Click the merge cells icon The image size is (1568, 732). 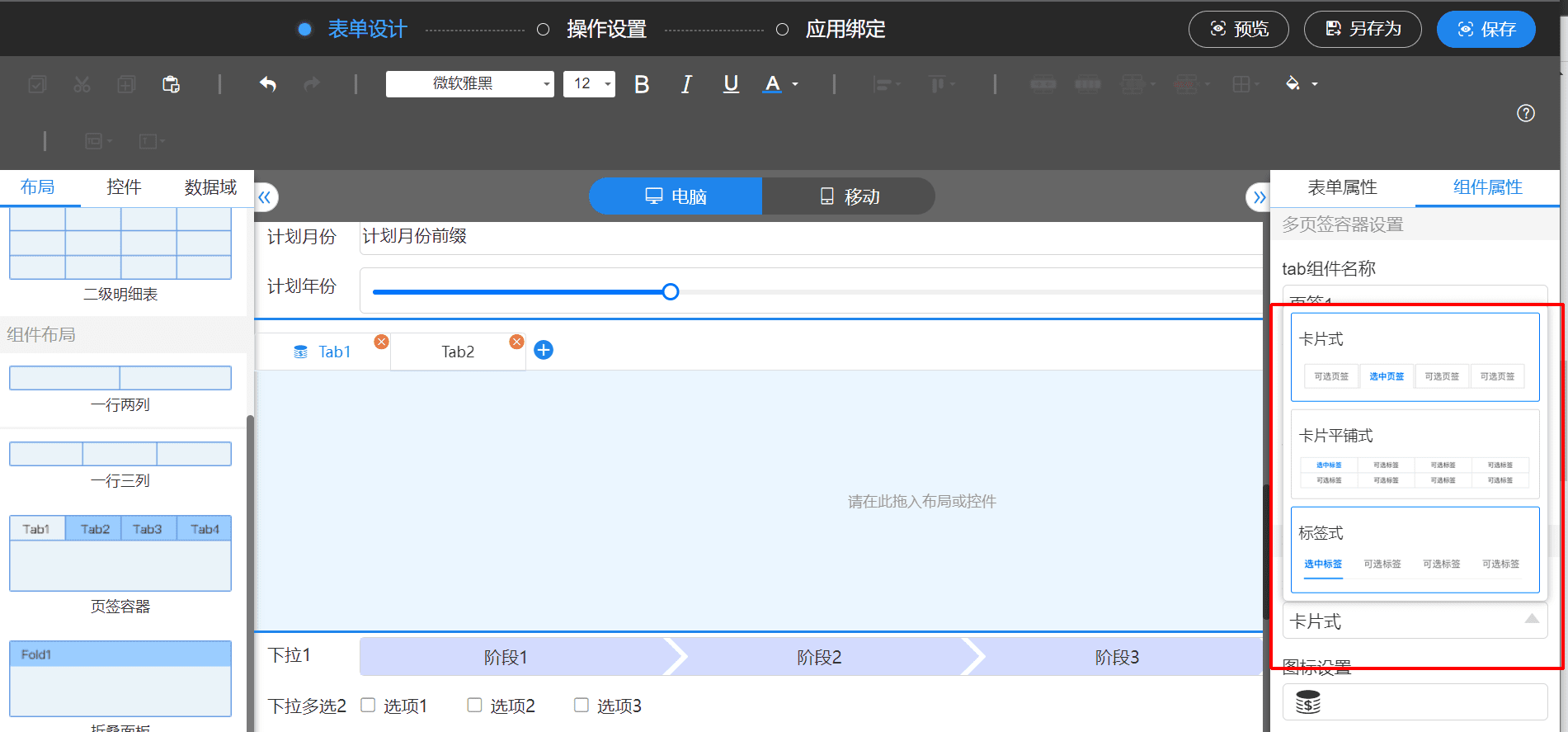pyautogui.click(x=1043, y=84)
